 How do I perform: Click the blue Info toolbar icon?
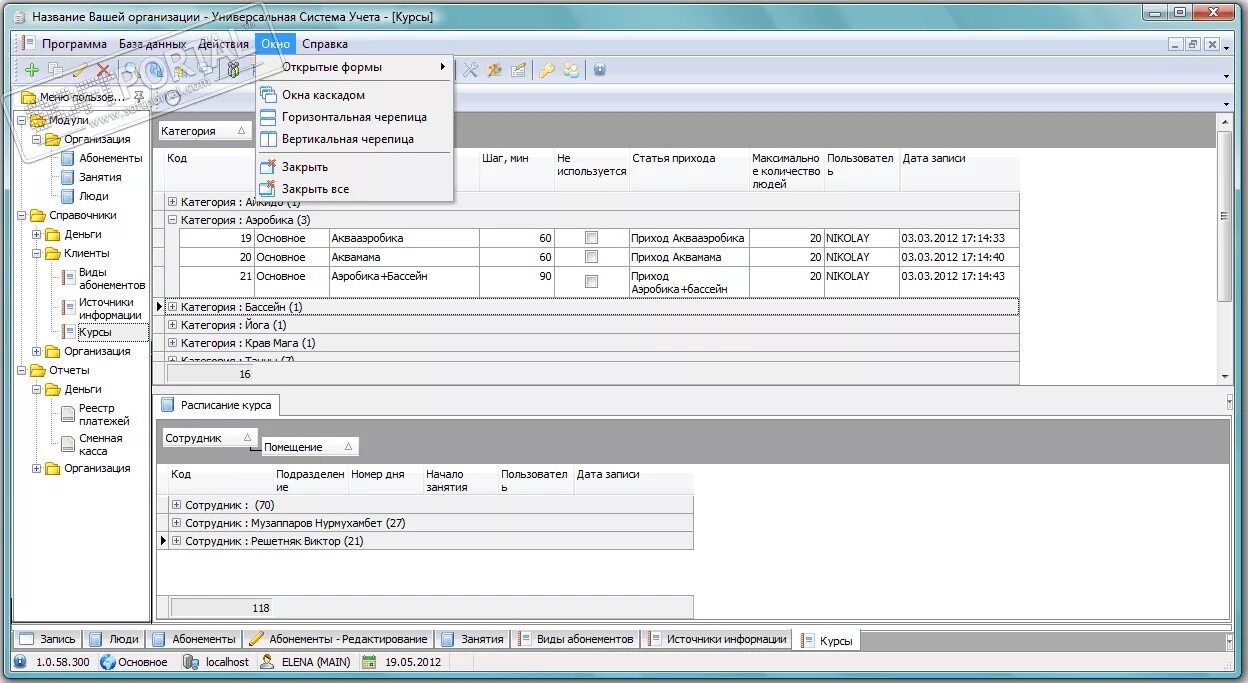tap(600, 70)
